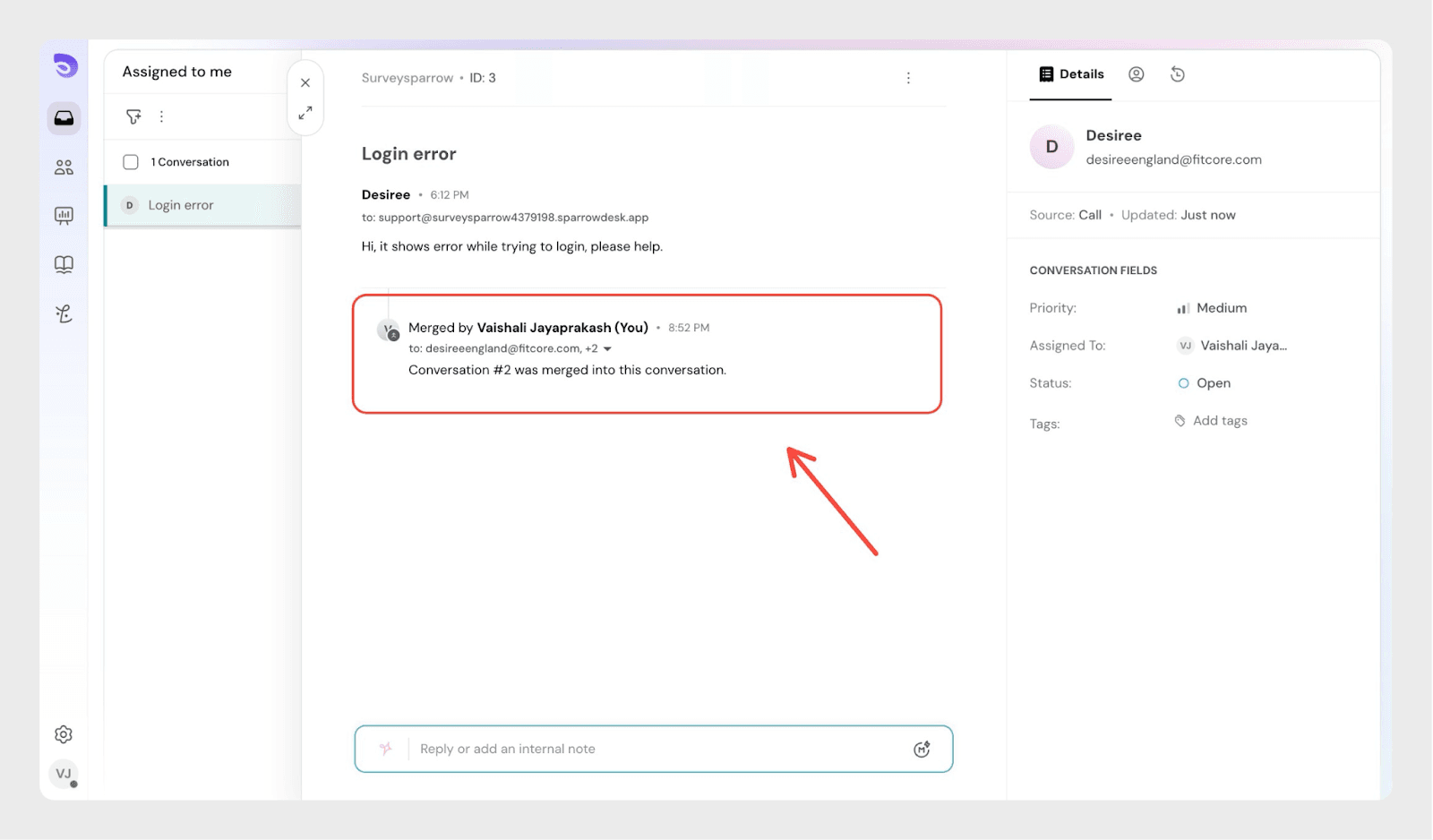This screenshot has width=1433, height=840.
Task: Change the Status Open field
Action: (1212, 383)
